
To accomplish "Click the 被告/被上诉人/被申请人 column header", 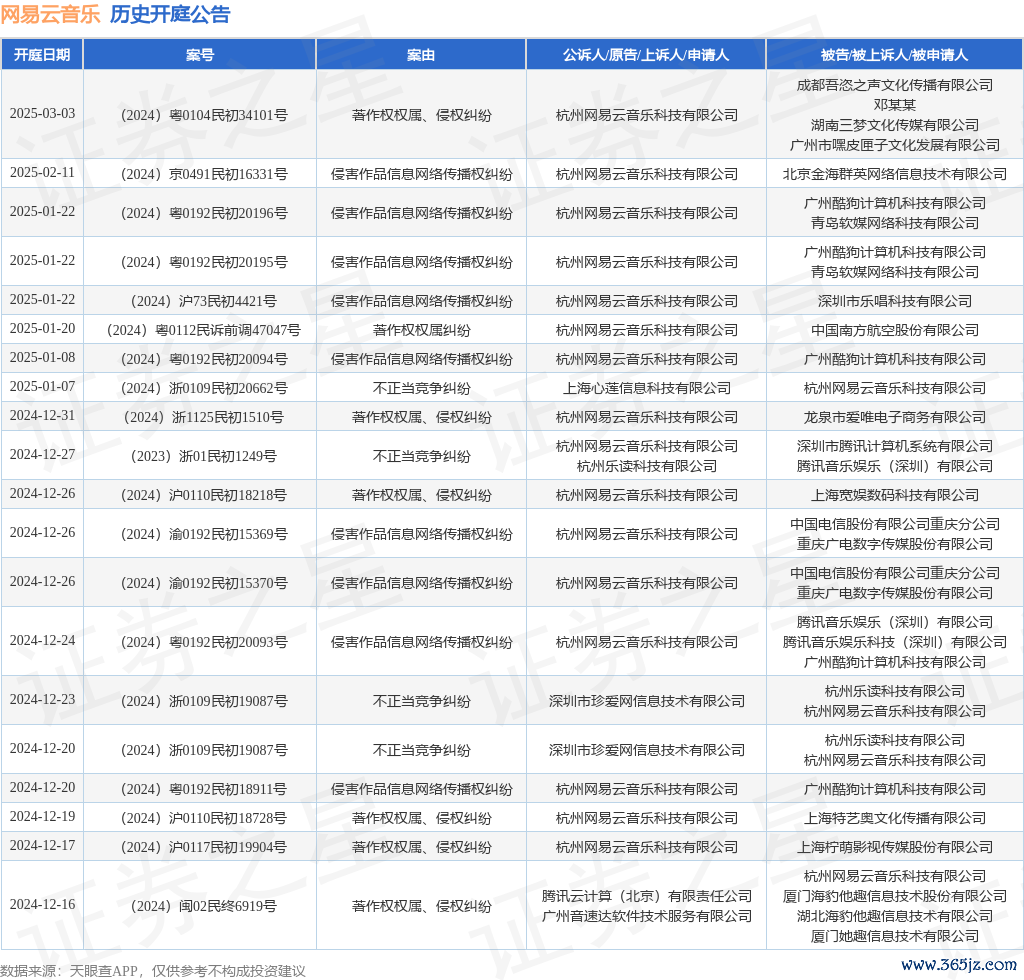I will [x=895, y=55].
